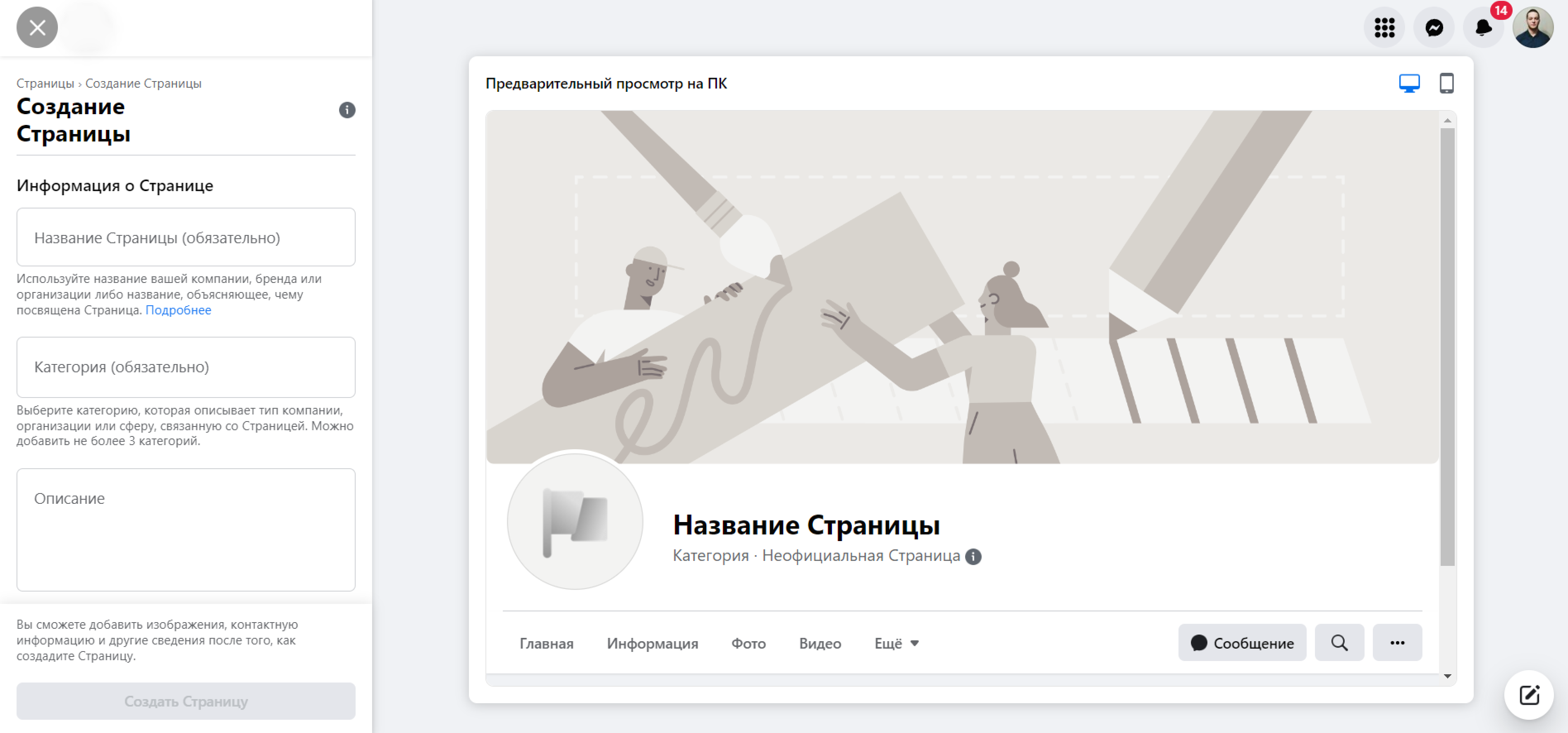Open the Категория field suggestions
This screenshot has width=1568, height=733.
pyautogui.click(x=186, y=367)
